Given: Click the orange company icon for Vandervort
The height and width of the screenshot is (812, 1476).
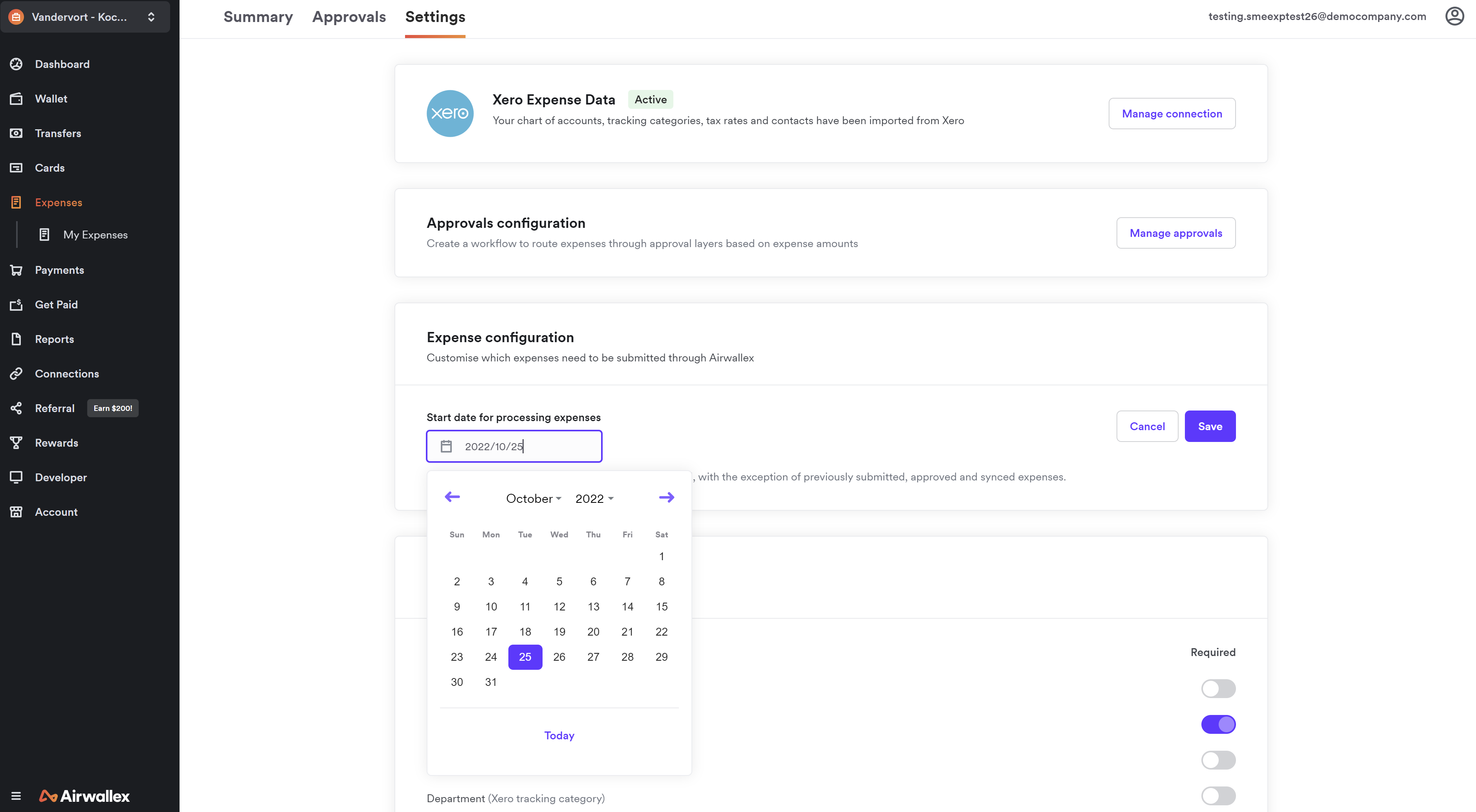Looking at the screenshot, I should point(16,16).
